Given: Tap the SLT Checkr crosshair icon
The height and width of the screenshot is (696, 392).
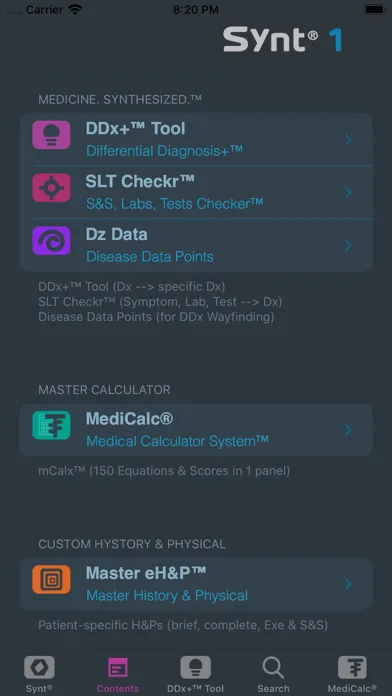Looking at the screenshot, I should coord(51,187).
